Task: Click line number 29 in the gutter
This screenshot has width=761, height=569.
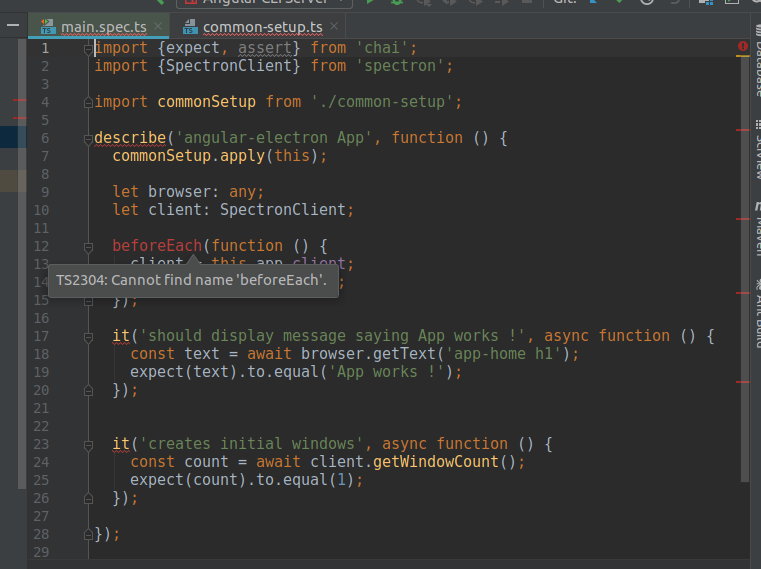Action: (x=41, y=552)
